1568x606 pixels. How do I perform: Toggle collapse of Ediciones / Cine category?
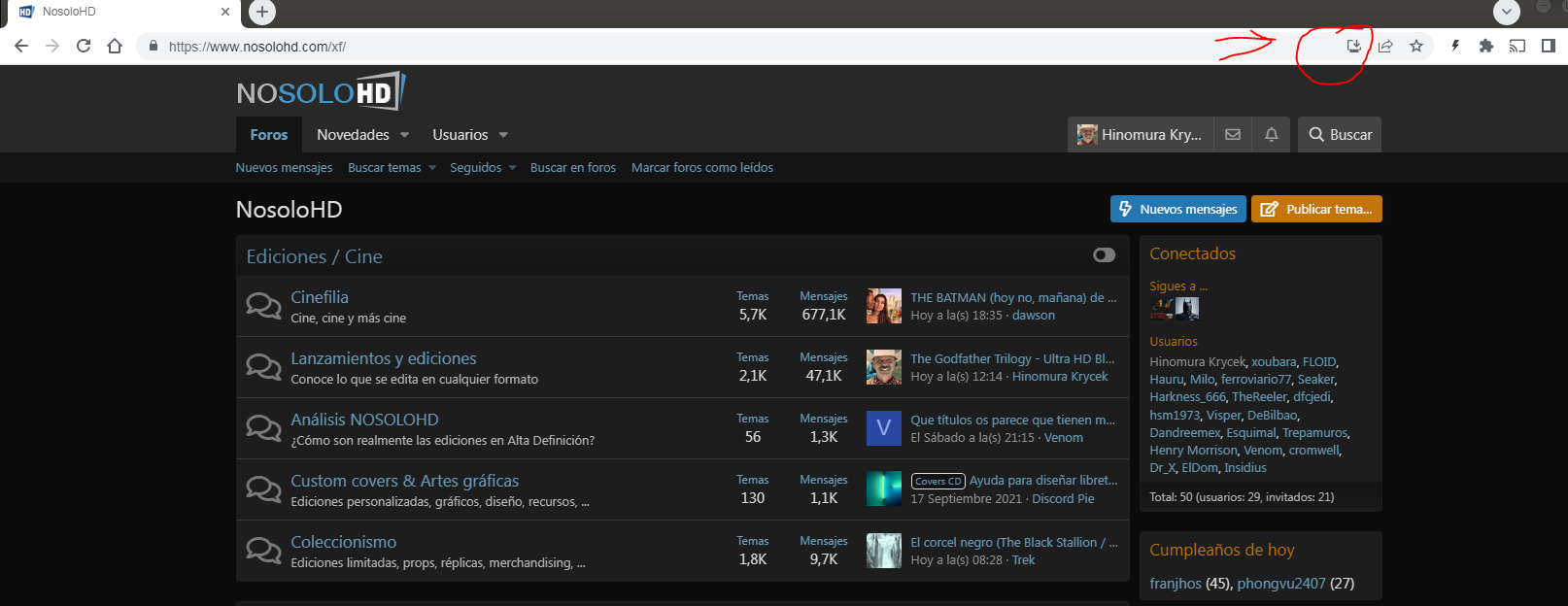click(1104, 255)
